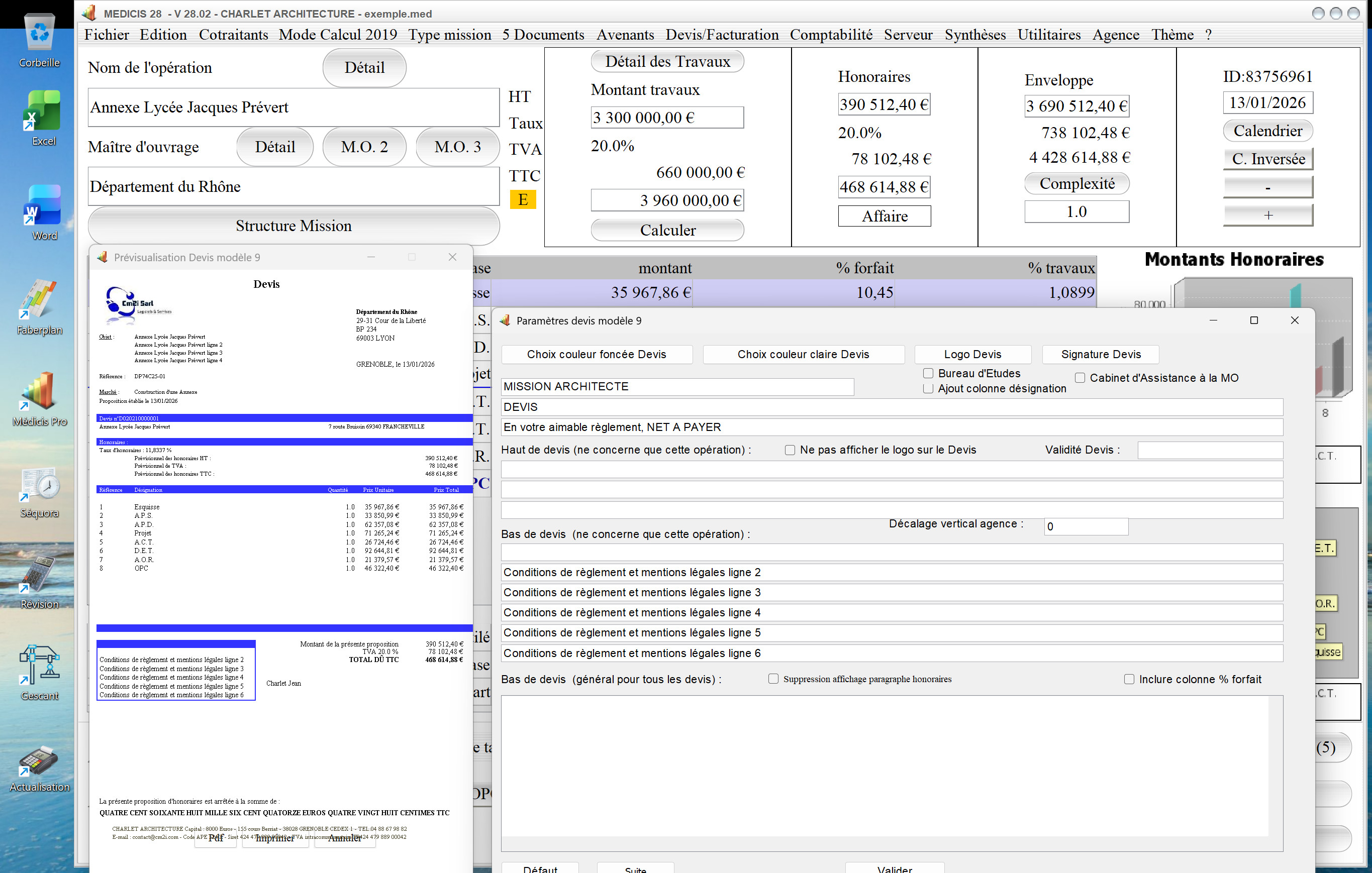Open the Word desktop shortcut
The height and width of the screenshot is (873, 1372).
(x=43, y=212)
